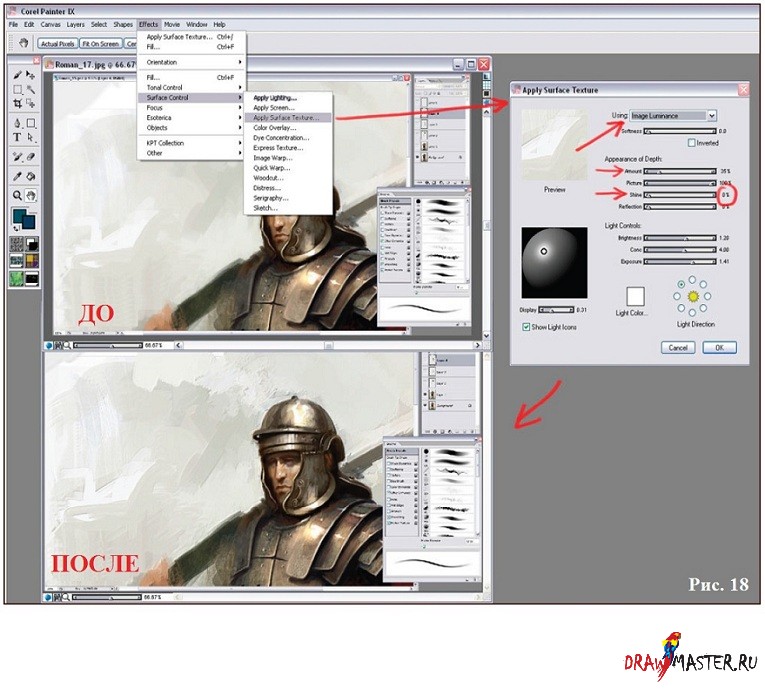765x689 pixels.
Task: Choose Sketch from the Surface Control submenu
Action: 288,208
